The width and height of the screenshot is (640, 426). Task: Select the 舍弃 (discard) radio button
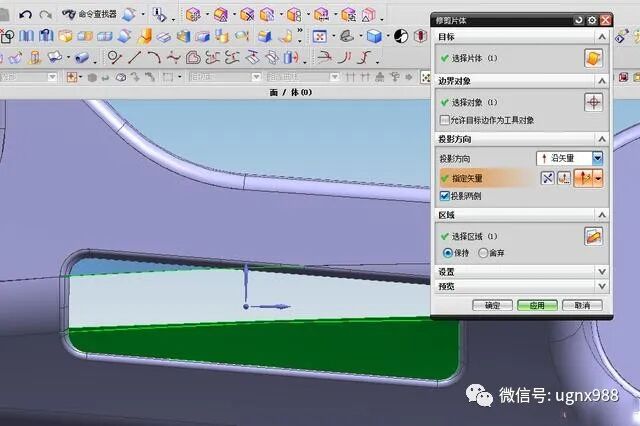pyautogui.click(x=483, y=253)
